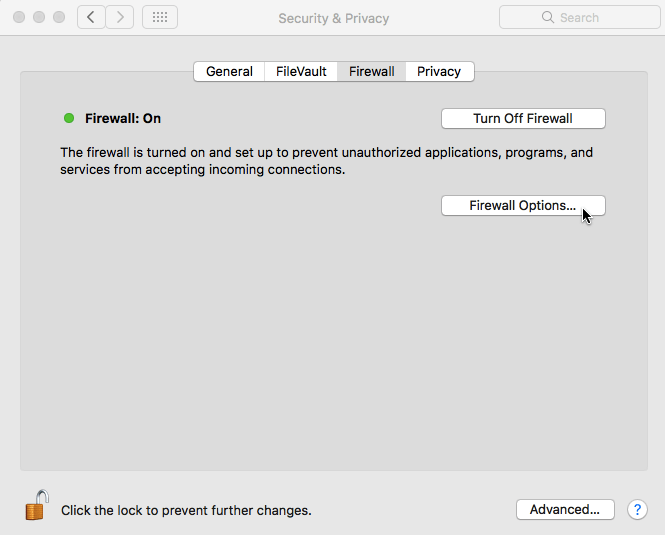
Task: Click the forward navigation arrow
Action: point(120,17)
